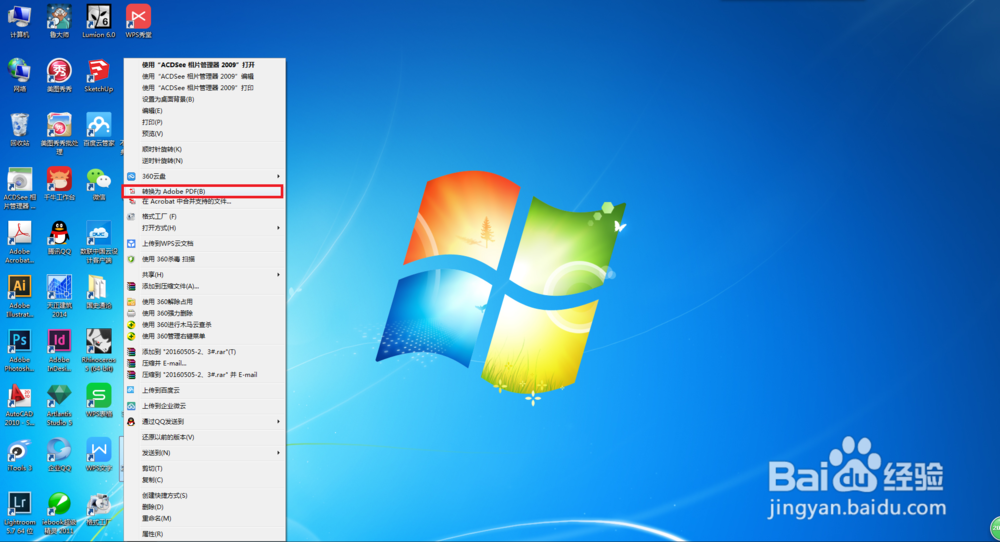Open the Lightroom 5.7 64位 shortcut

coord(19,513)
